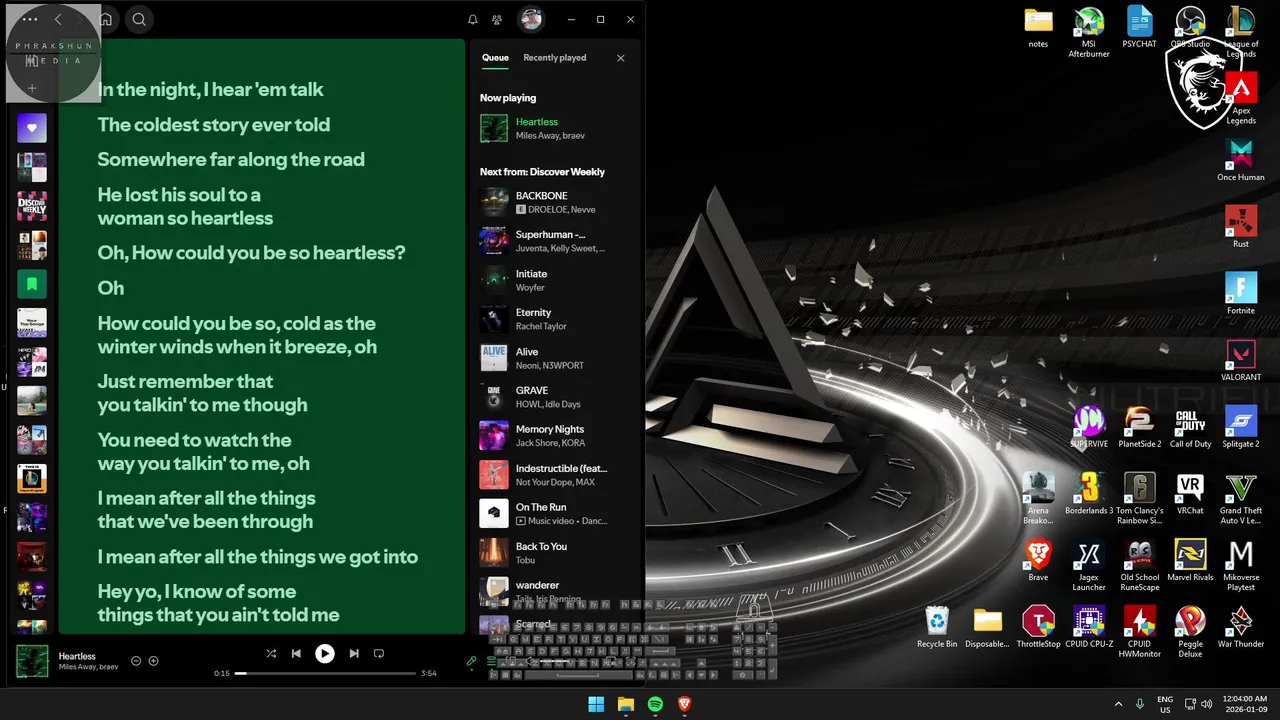Switch to the Queue tab
The height and width of the screenshot is (720, 1280).
click(x=495, y=58)
